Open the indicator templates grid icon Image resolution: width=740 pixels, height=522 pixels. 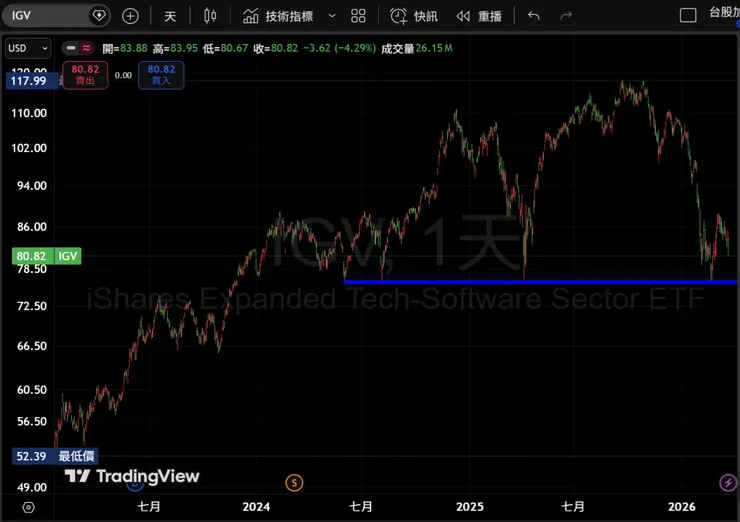(x=358, y=16)
